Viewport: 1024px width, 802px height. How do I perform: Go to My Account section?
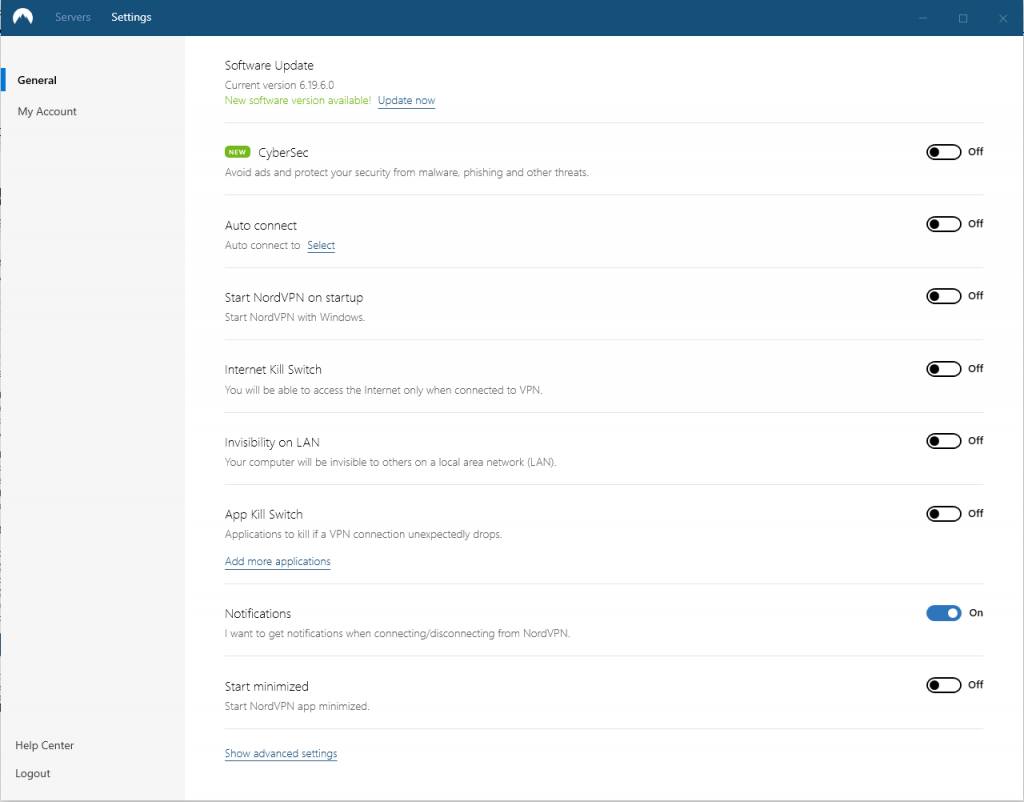click(47, 112)
